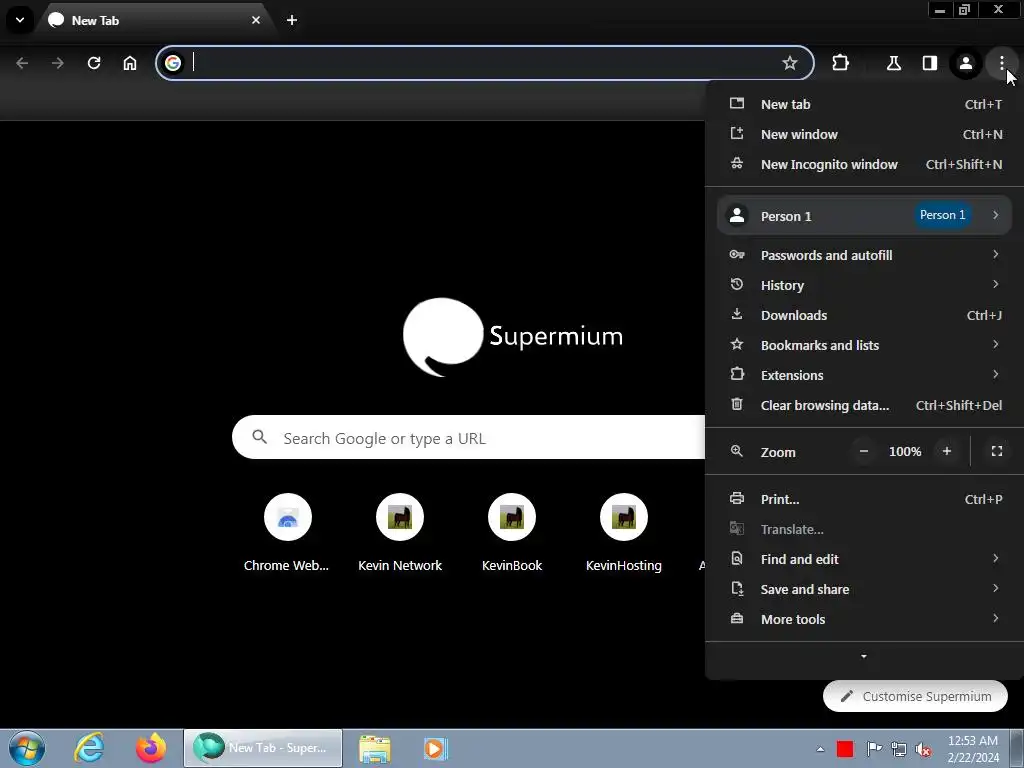Click the taskbar clock showing 12:53 AM

(973, 749)
